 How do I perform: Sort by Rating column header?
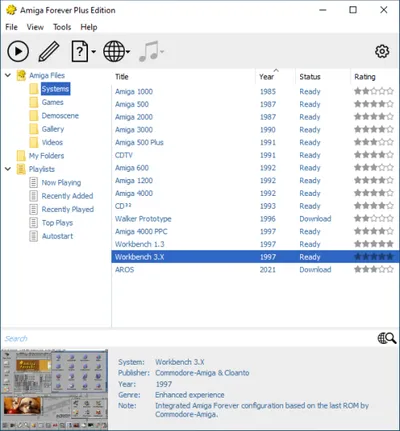(375, 77)
